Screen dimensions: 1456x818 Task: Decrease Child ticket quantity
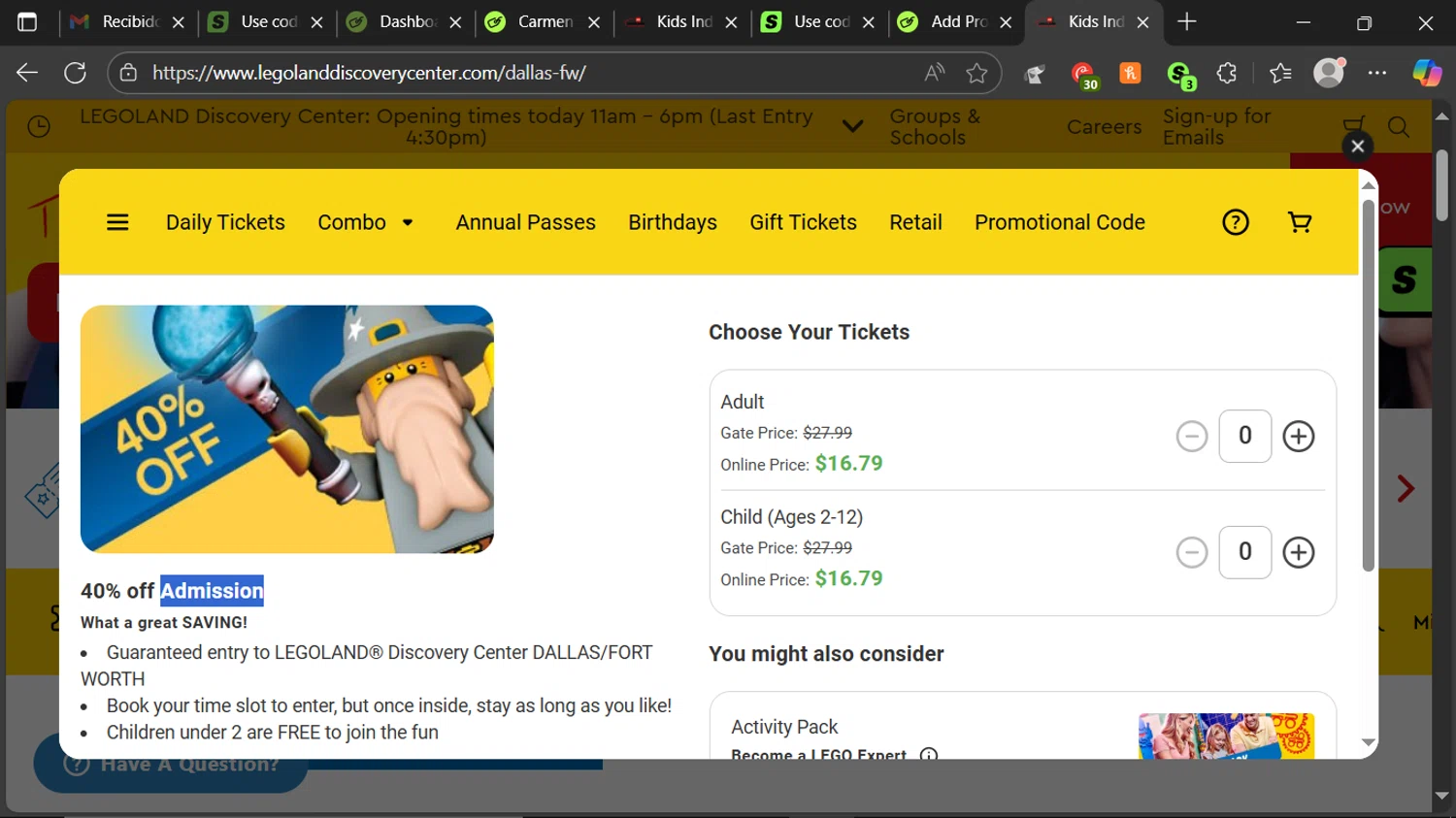pyautogui.click(x=1192, y=552)
